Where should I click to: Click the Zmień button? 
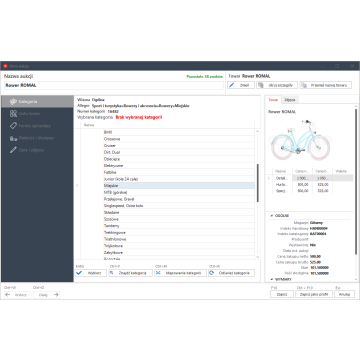click(241, 85)
